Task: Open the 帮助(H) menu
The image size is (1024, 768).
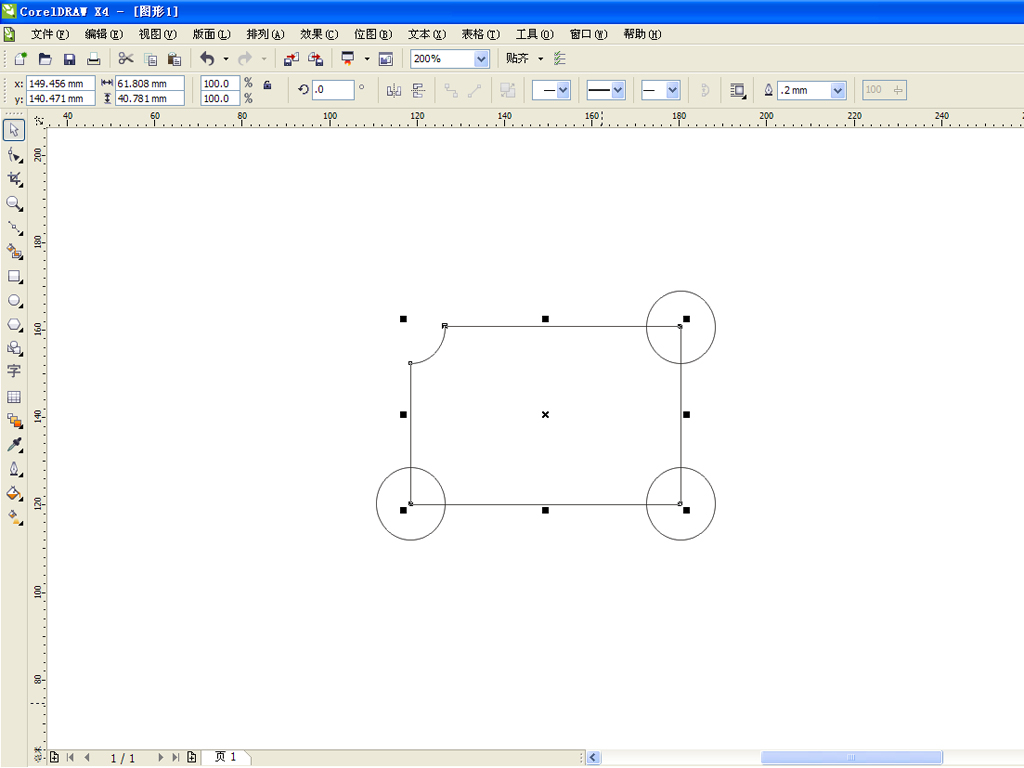Action: point(642,34)
